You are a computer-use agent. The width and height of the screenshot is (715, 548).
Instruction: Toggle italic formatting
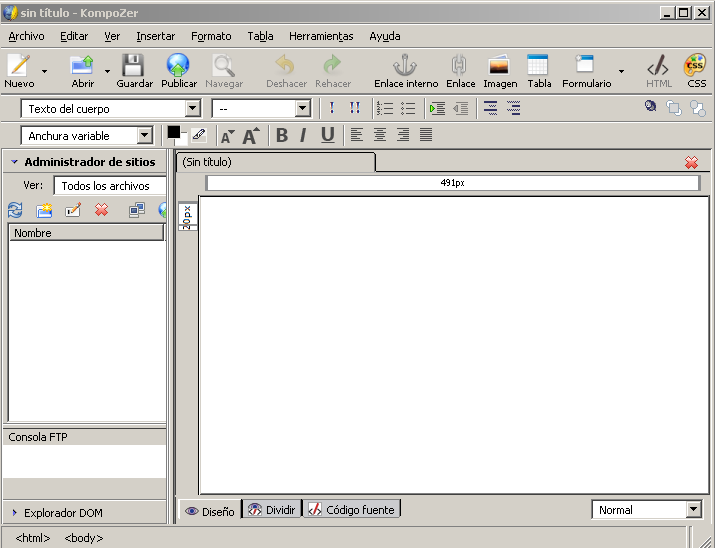(303, 135)
